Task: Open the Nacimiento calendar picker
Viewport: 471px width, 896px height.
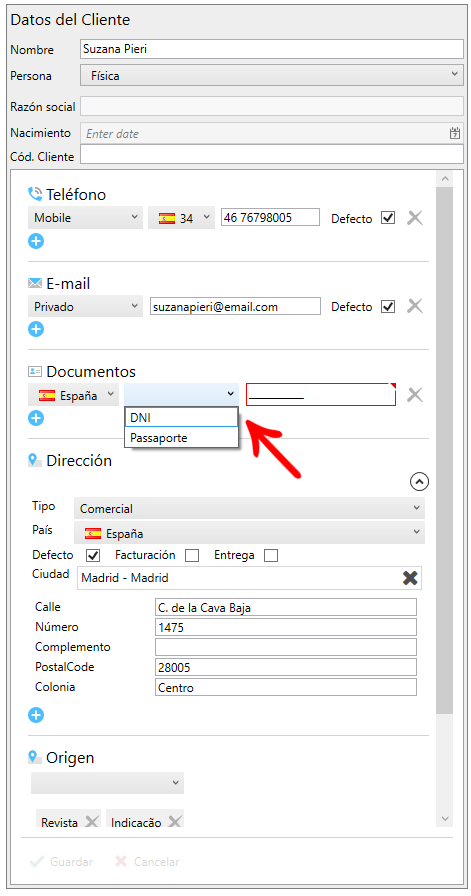Action: coord(454,133)
